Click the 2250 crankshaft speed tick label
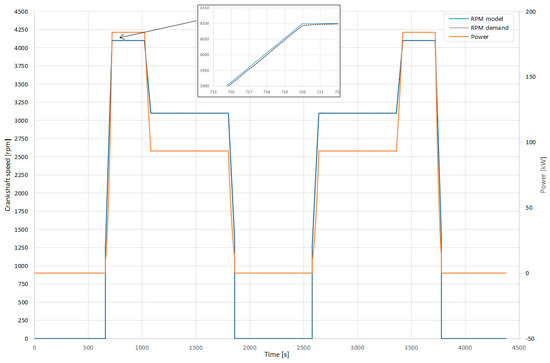550x363 pixels. 21,175
